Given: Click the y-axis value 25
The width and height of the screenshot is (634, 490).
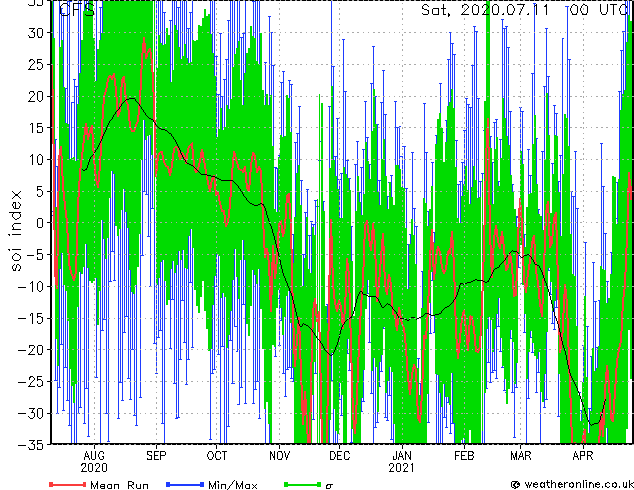Looking at the screenshot, I should tap(35, 65).
